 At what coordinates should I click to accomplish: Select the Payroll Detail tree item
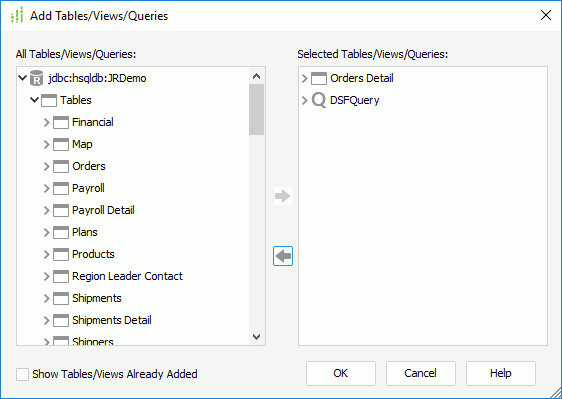click(103, 210)
